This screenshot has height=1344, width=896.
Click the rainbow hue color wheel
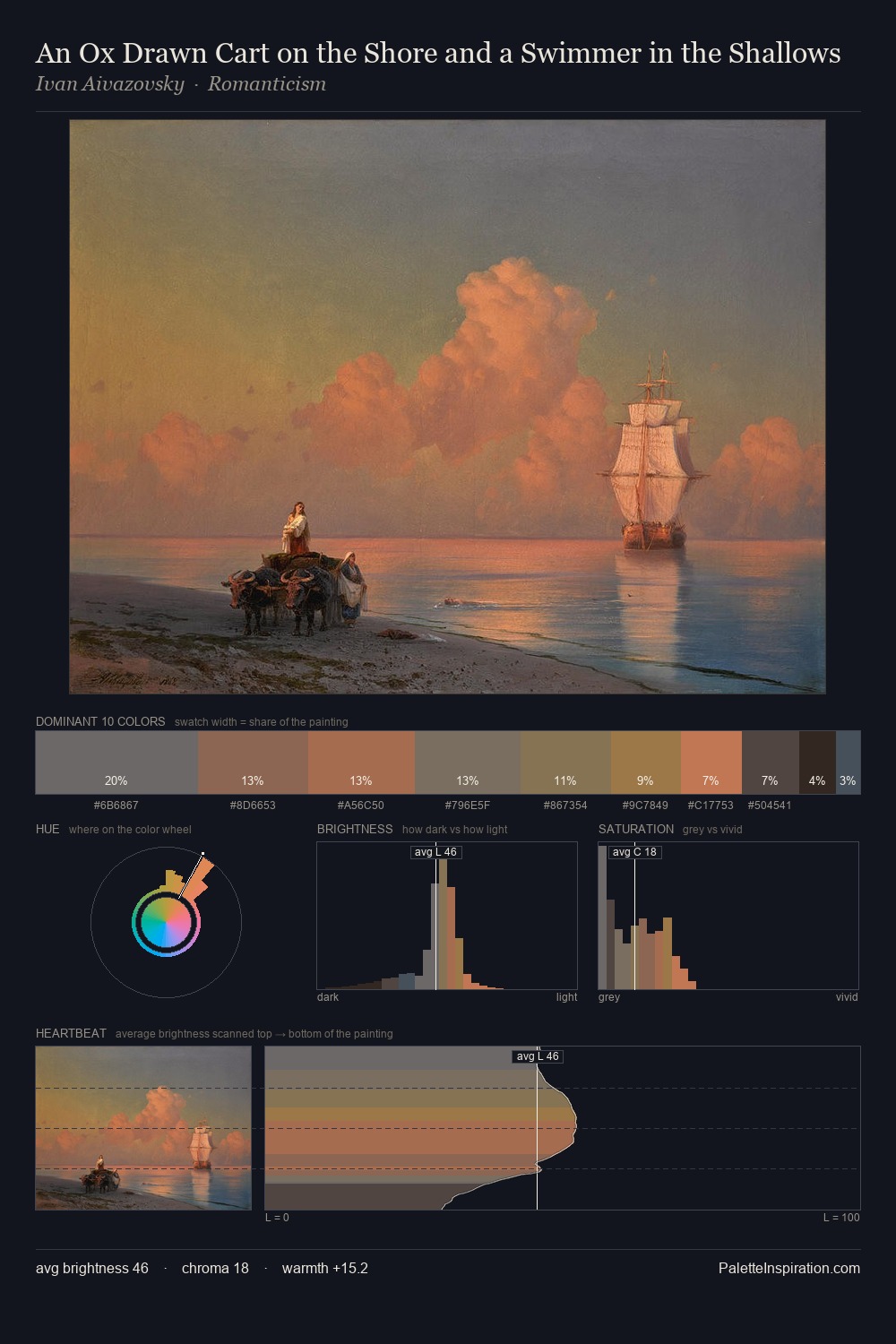point(166,922)
